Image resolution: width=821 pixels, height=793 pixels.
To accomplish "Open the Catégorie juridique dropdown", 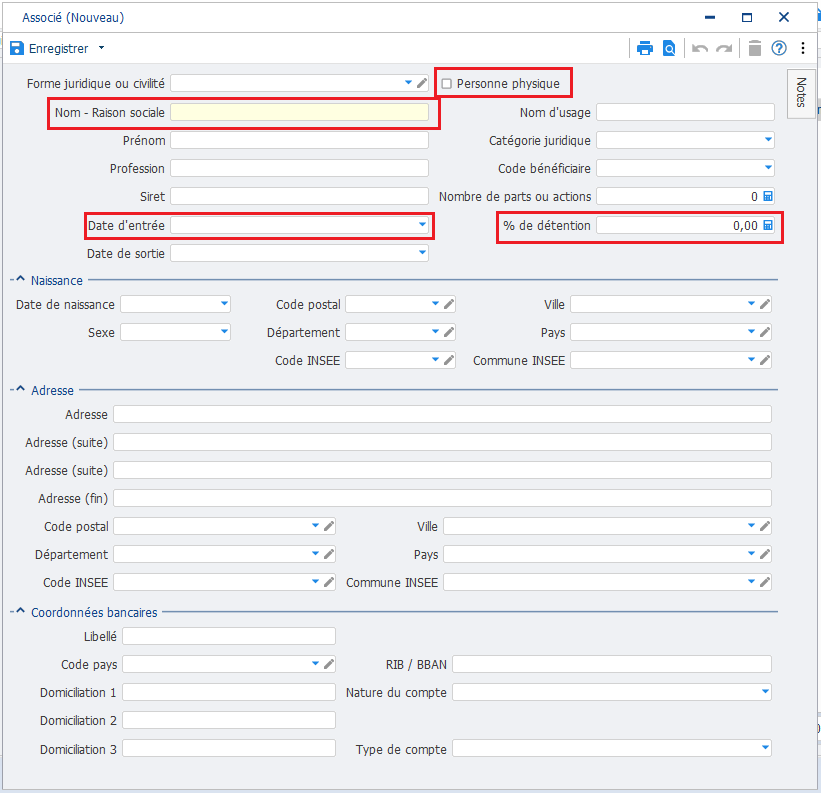I will pyautogui.click(x=768, y=140).
